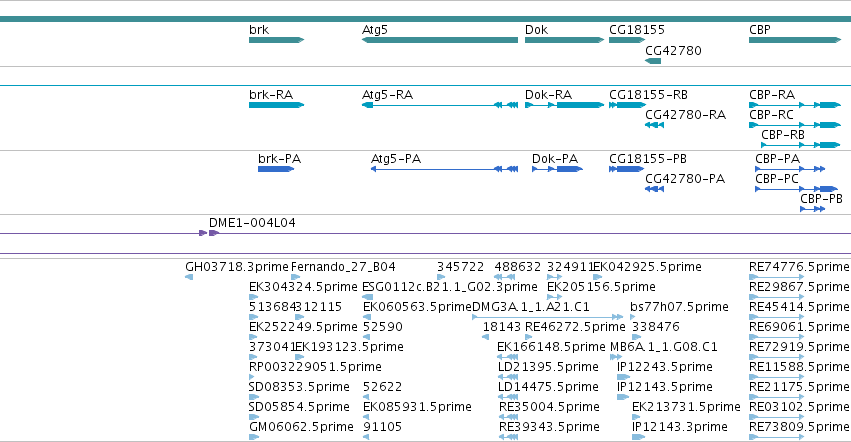Select the Dok-PA protein feature

click(x=557, y=169)
